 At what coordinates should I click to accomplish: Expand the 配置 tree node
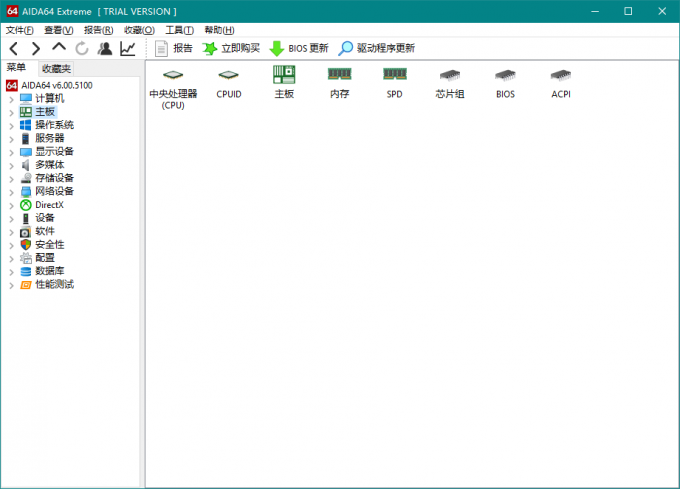click(12, 259)
